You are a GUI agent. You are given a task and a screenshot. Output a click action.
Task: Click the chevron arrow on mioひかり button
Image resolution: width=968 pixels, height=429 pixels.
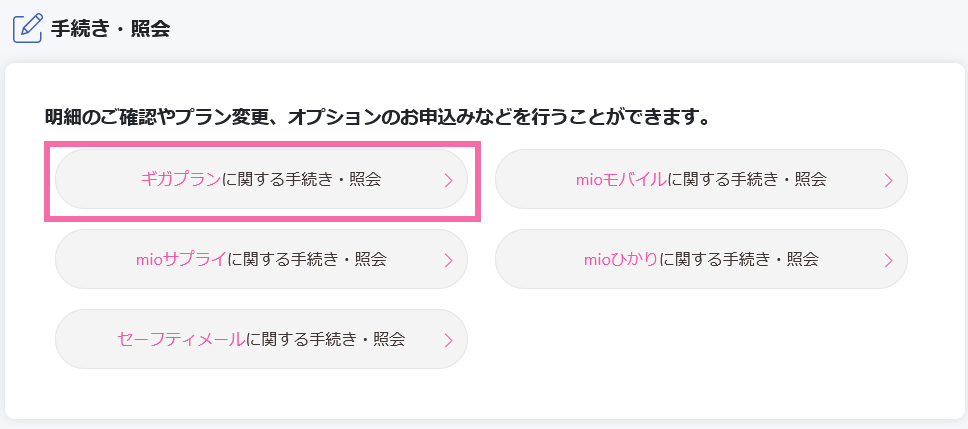889,260
